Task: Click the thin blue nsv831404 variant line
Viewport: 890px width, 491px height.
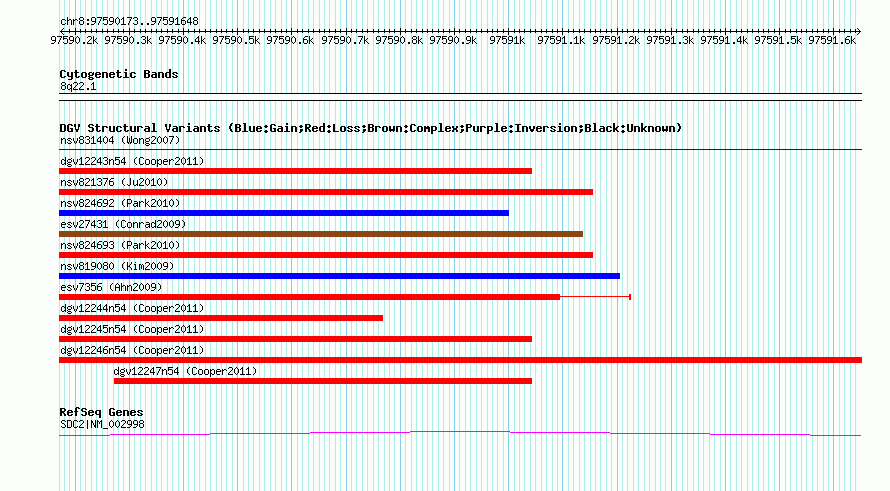Action: pos(460,150)
